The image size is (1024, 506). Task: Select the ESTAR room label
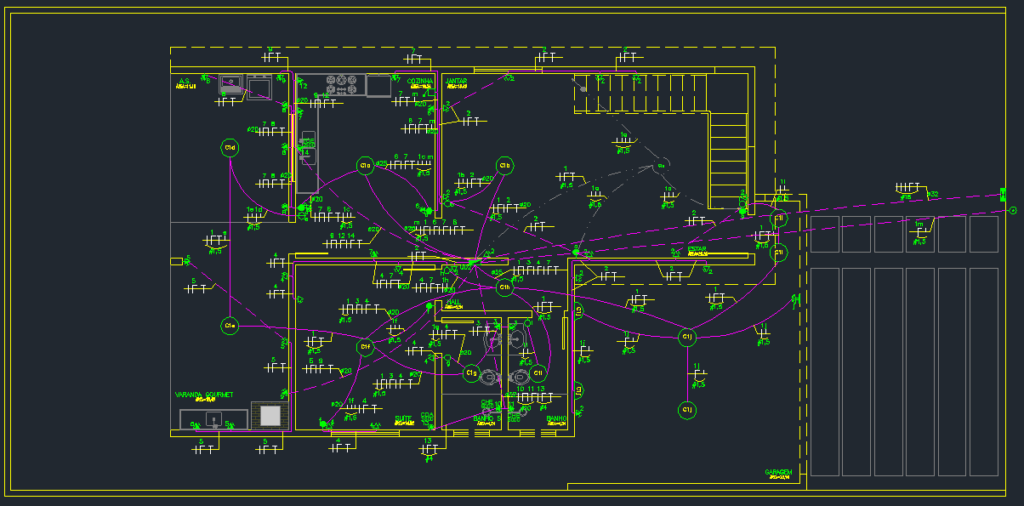pos(697,249)
